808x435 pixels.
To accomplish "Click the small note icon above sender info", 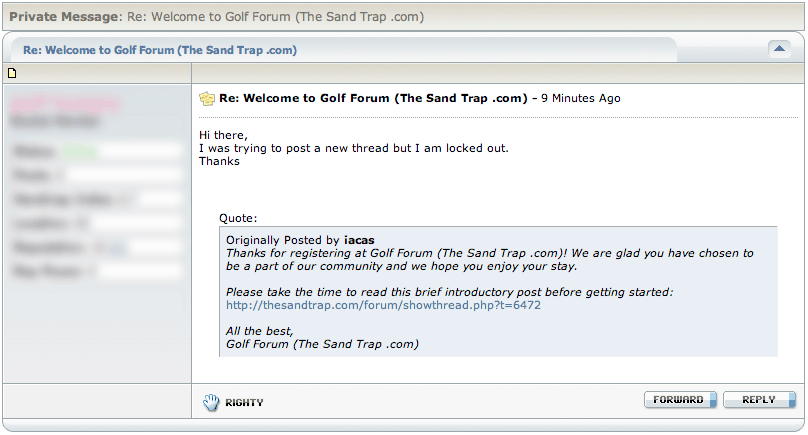I will [12, 73].
